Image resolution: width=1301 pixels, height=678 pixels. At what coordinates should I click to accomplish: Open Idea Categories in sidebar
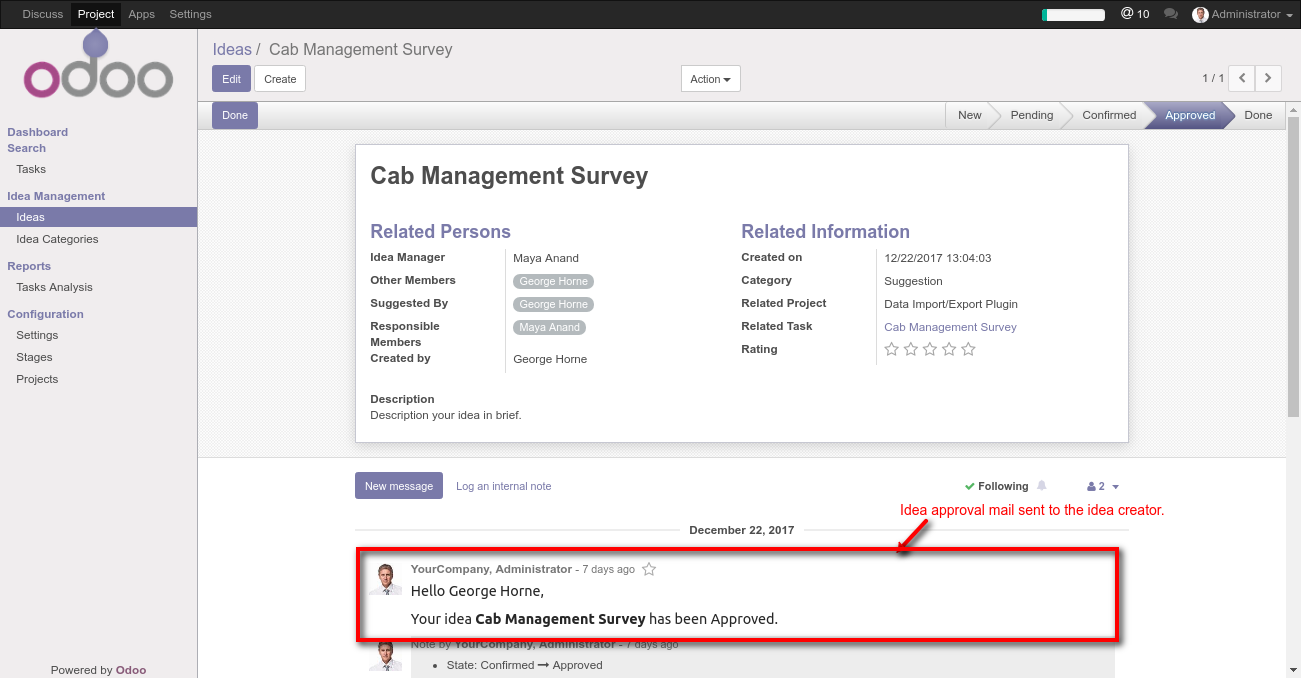[x=57, y=239]
